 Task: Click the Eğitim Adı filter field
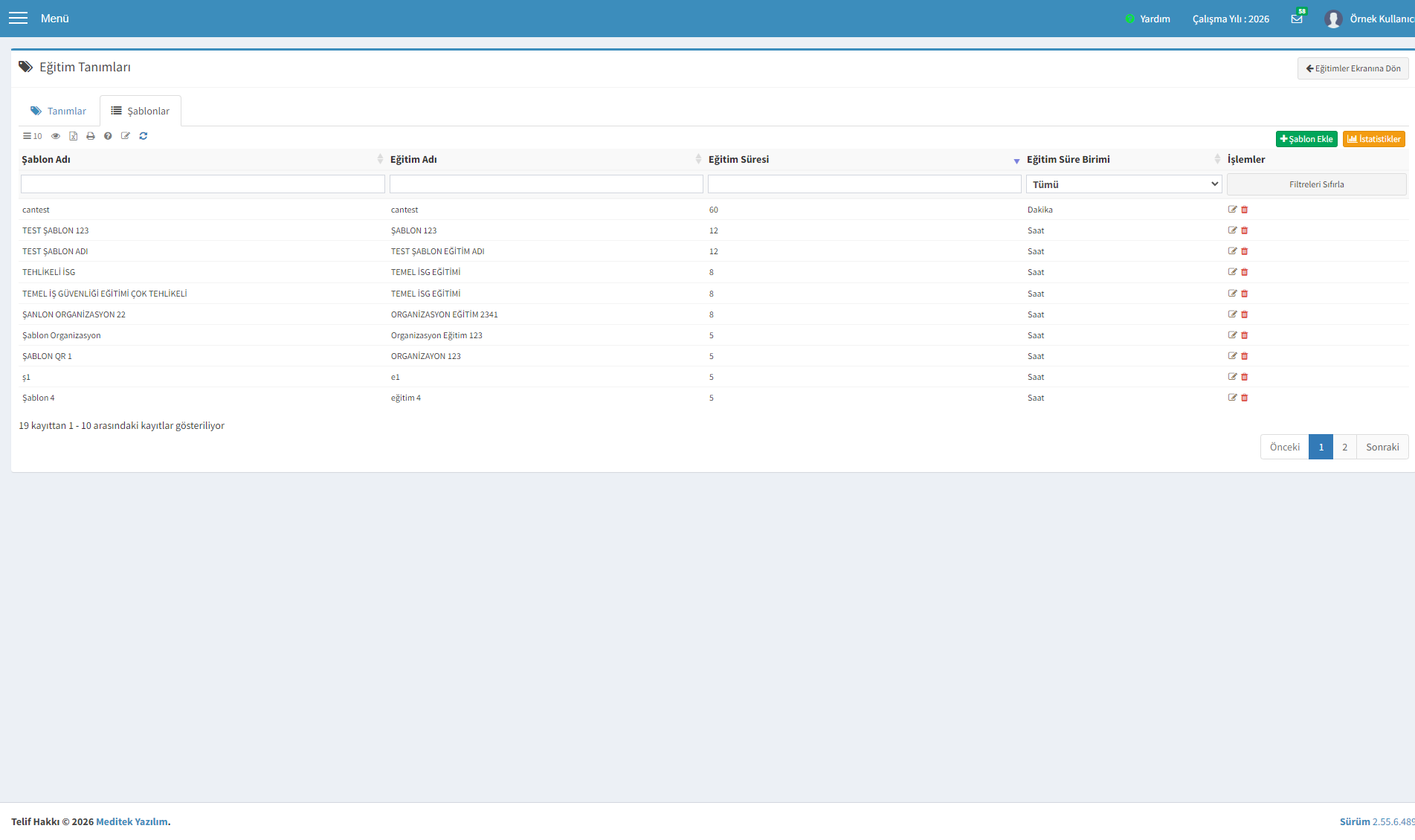[x=546, y=184]
